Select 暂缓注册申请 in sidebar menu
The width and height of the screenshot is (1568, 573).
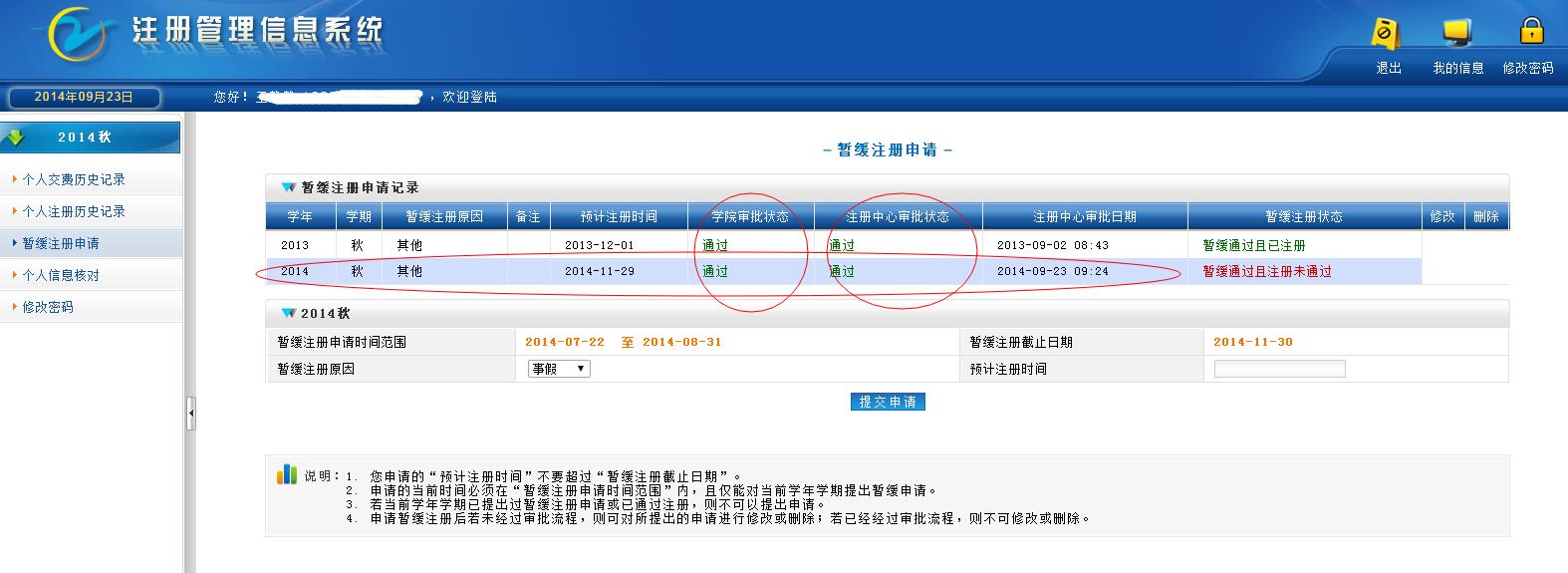point(61,243)
